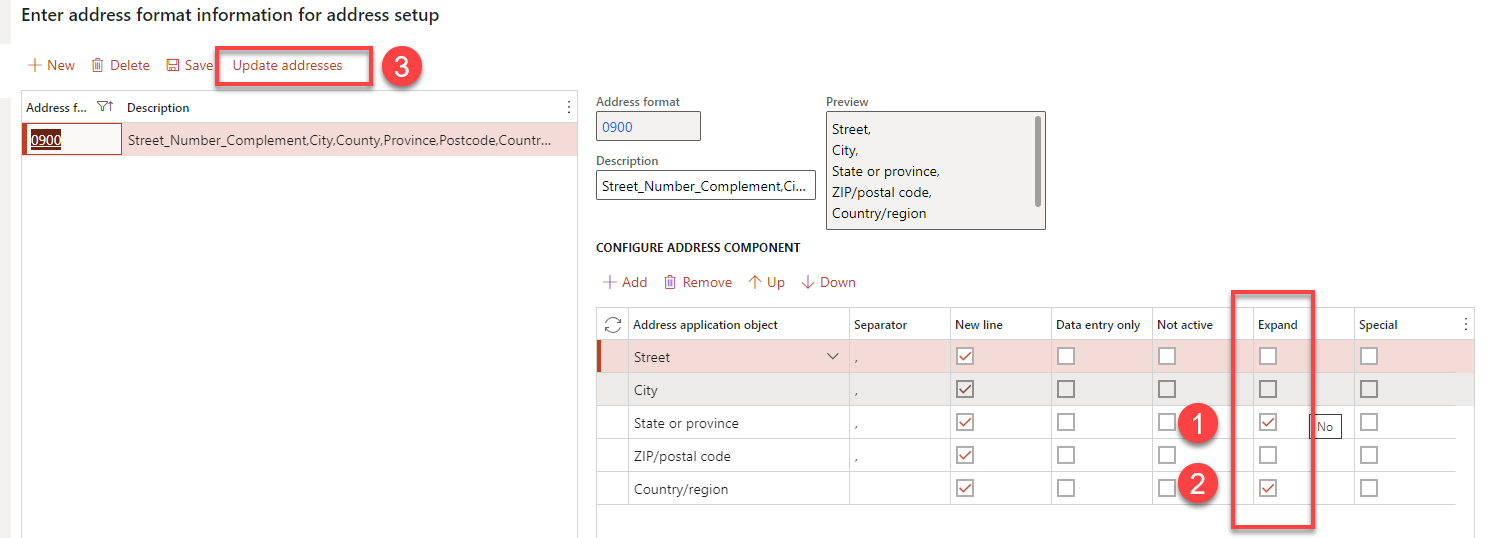Toggle Expand checkbox for Country/region
This screenshot has width=1511, height=538.
[x=1268, y=489]
